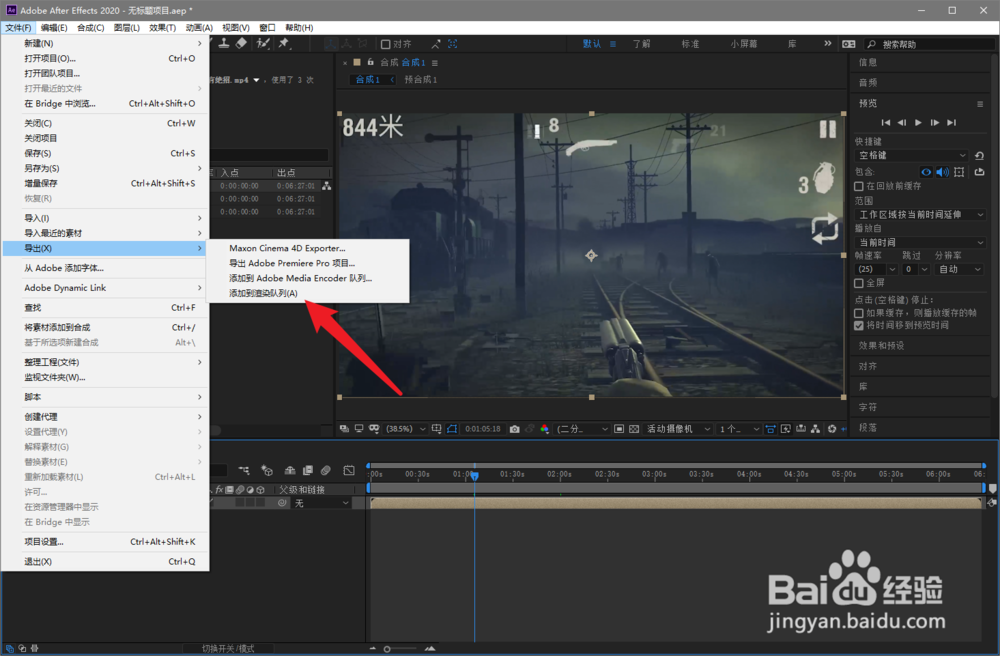Toggle transparency grid icon in viewer
The height and width of the screenshot is (656, 1000).
click(x=634, y=429)
